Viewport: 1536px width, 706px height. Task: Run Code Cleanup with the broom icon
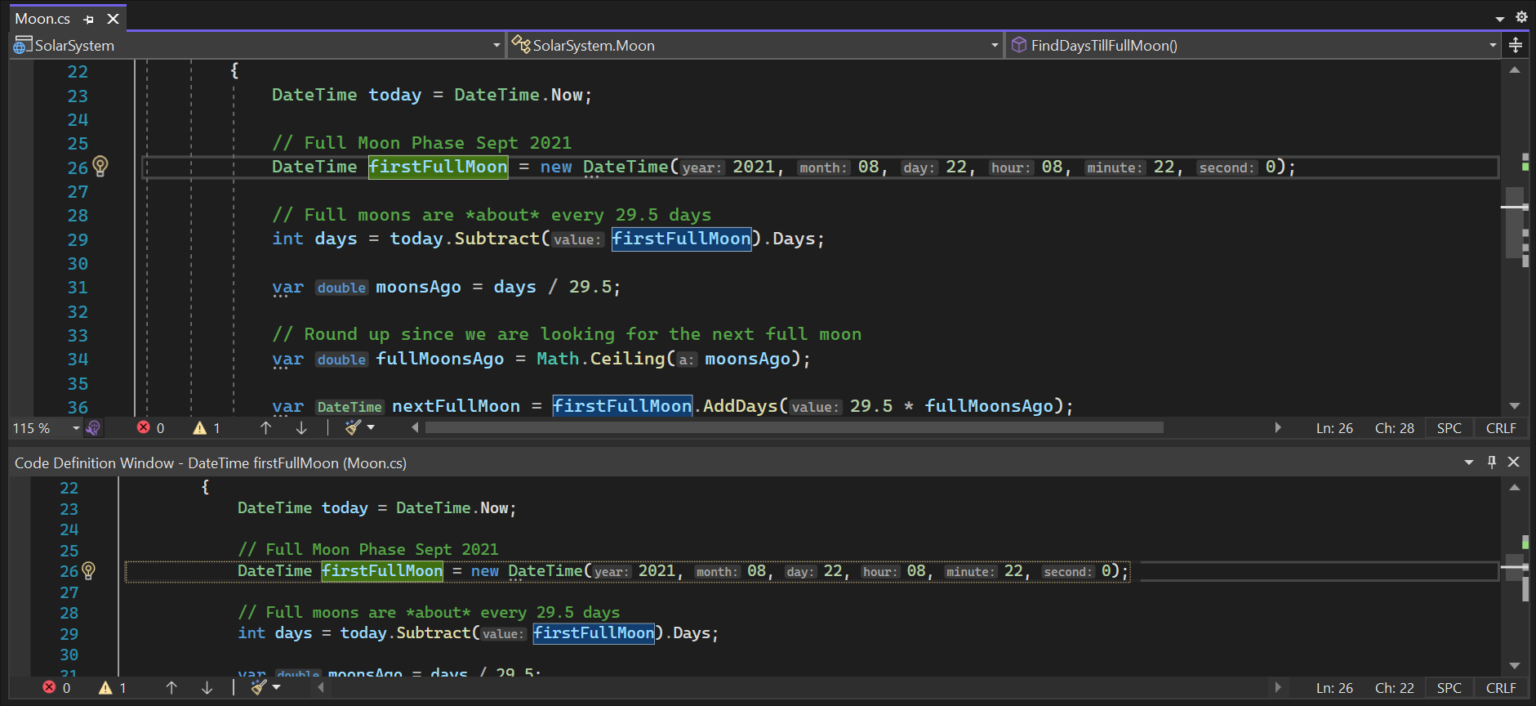pyautogui.click(x=352, y=427)
